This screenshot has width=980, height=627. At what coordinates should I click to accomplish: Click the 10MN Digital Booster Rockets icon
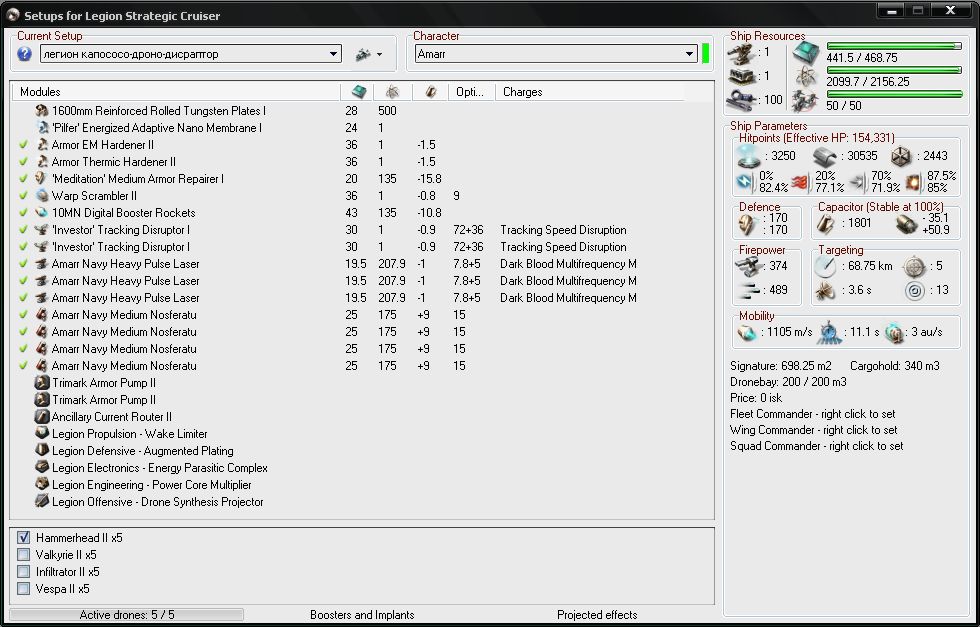42,213
